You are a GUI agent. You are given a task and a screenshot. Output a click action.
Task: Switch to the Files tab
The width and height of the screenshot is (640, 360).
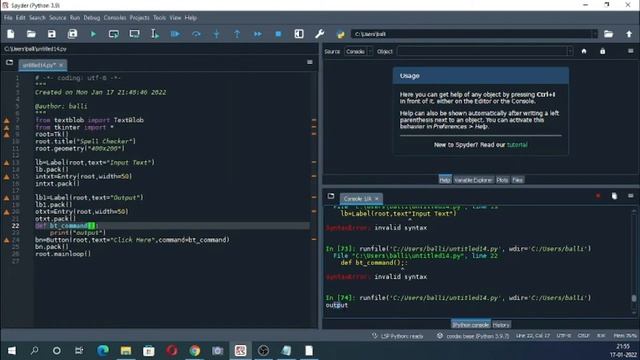click(518, 180)
